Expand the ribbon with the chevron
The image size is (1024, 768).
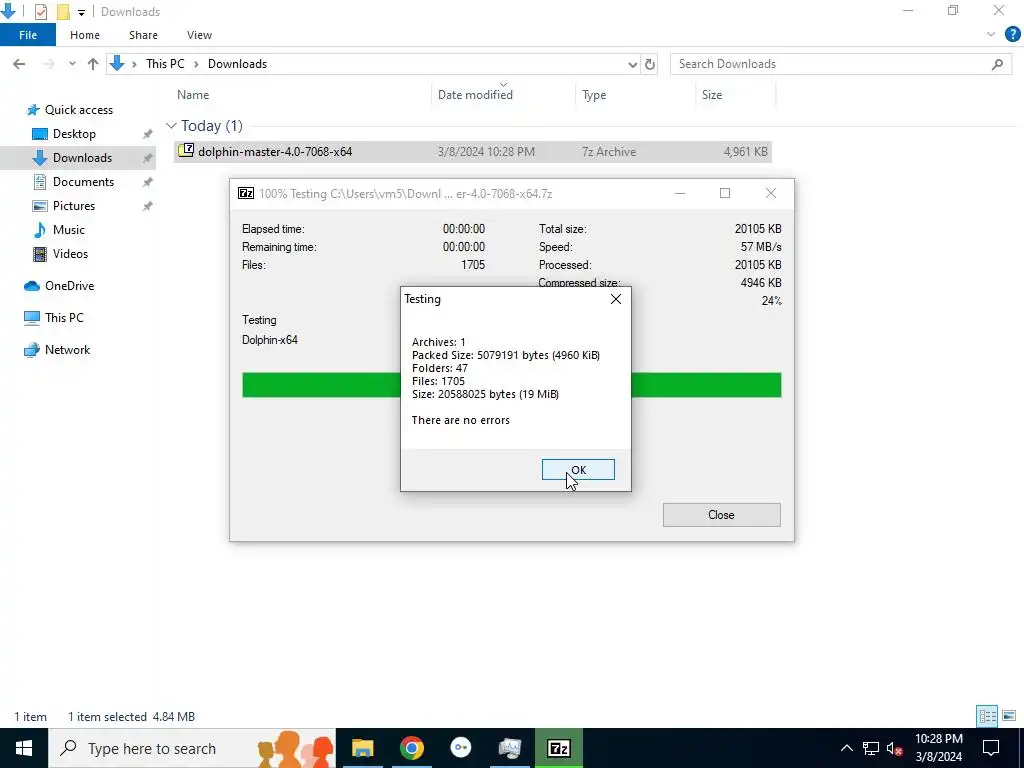(x=991, y=35)
